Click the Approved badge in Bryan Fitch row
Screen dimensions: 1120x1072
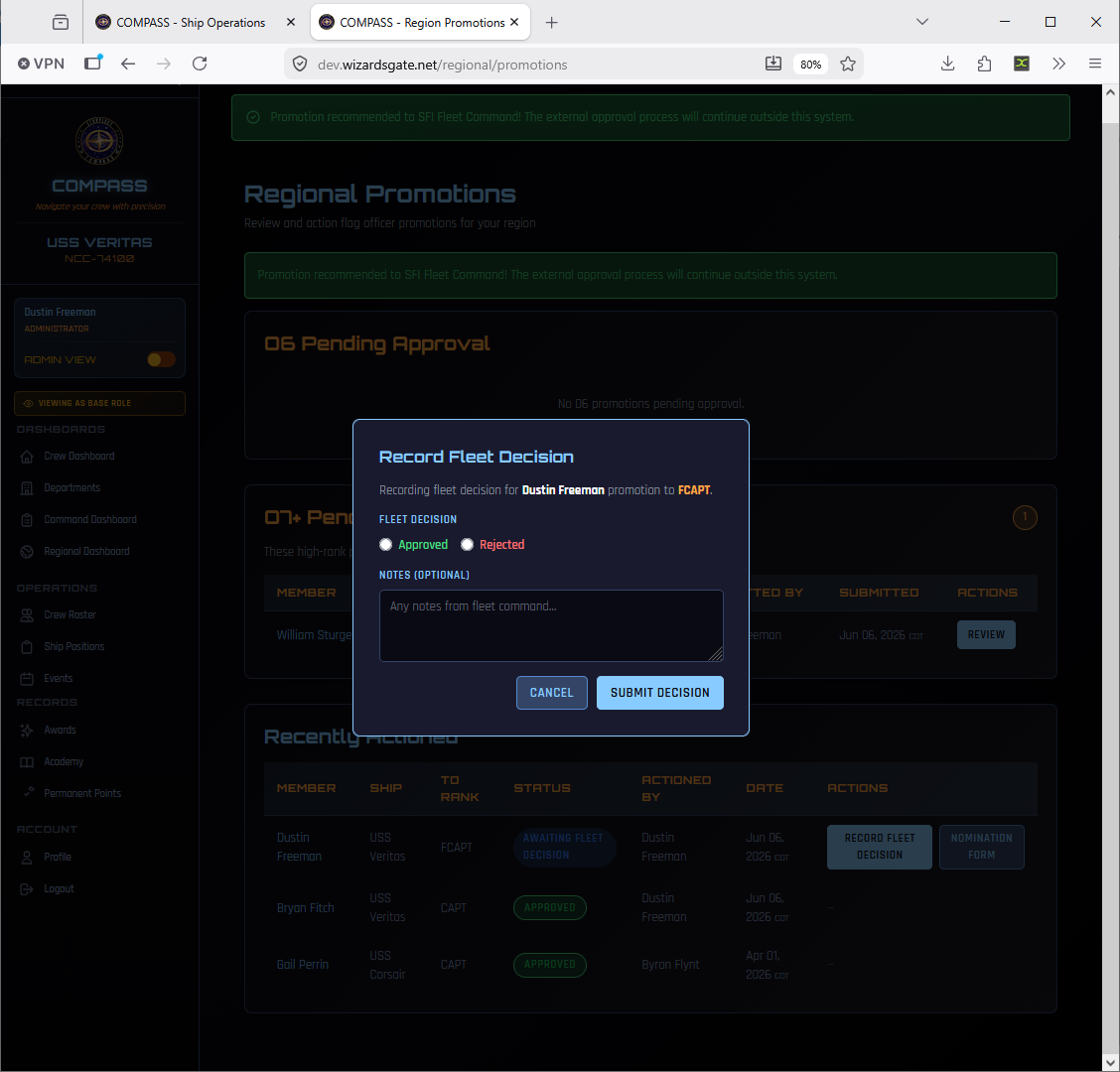pyautogui.click(x=550, y=908)
